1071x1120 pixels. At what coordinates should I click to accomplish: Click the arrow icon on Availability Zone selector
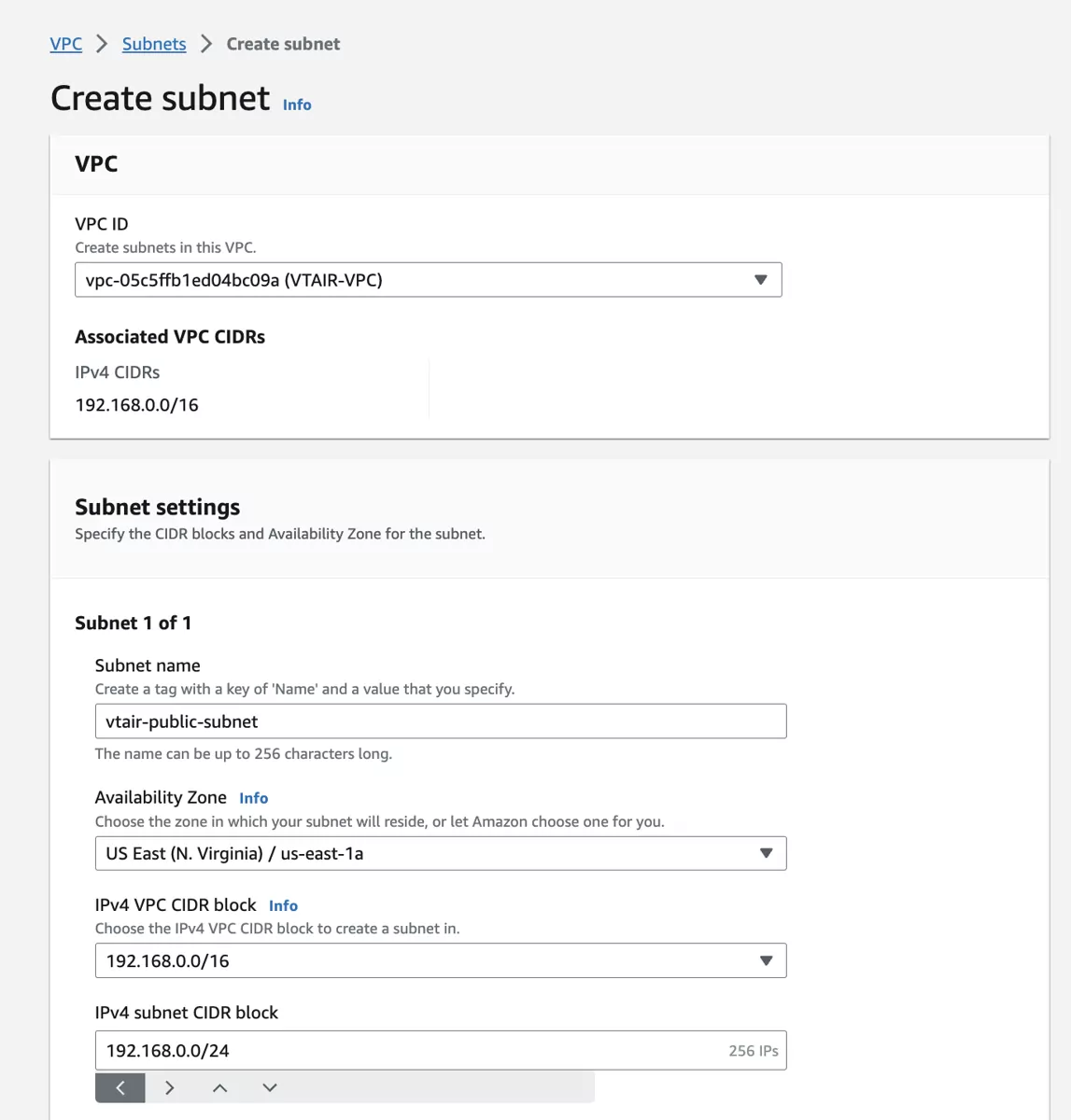[x=766, y=852]
